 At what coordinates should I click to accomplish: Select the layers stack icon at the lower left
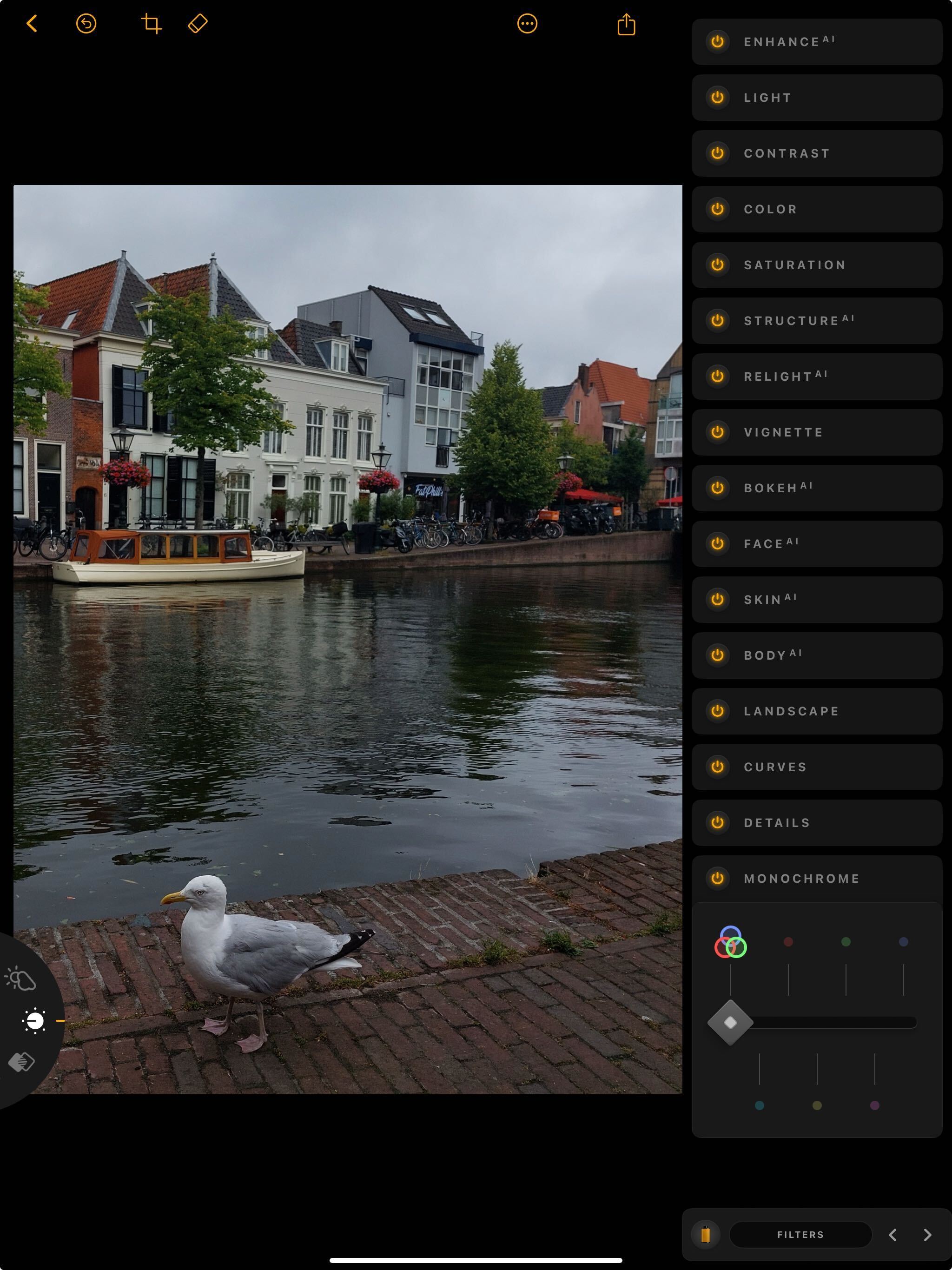click(x=22, y=1062)
